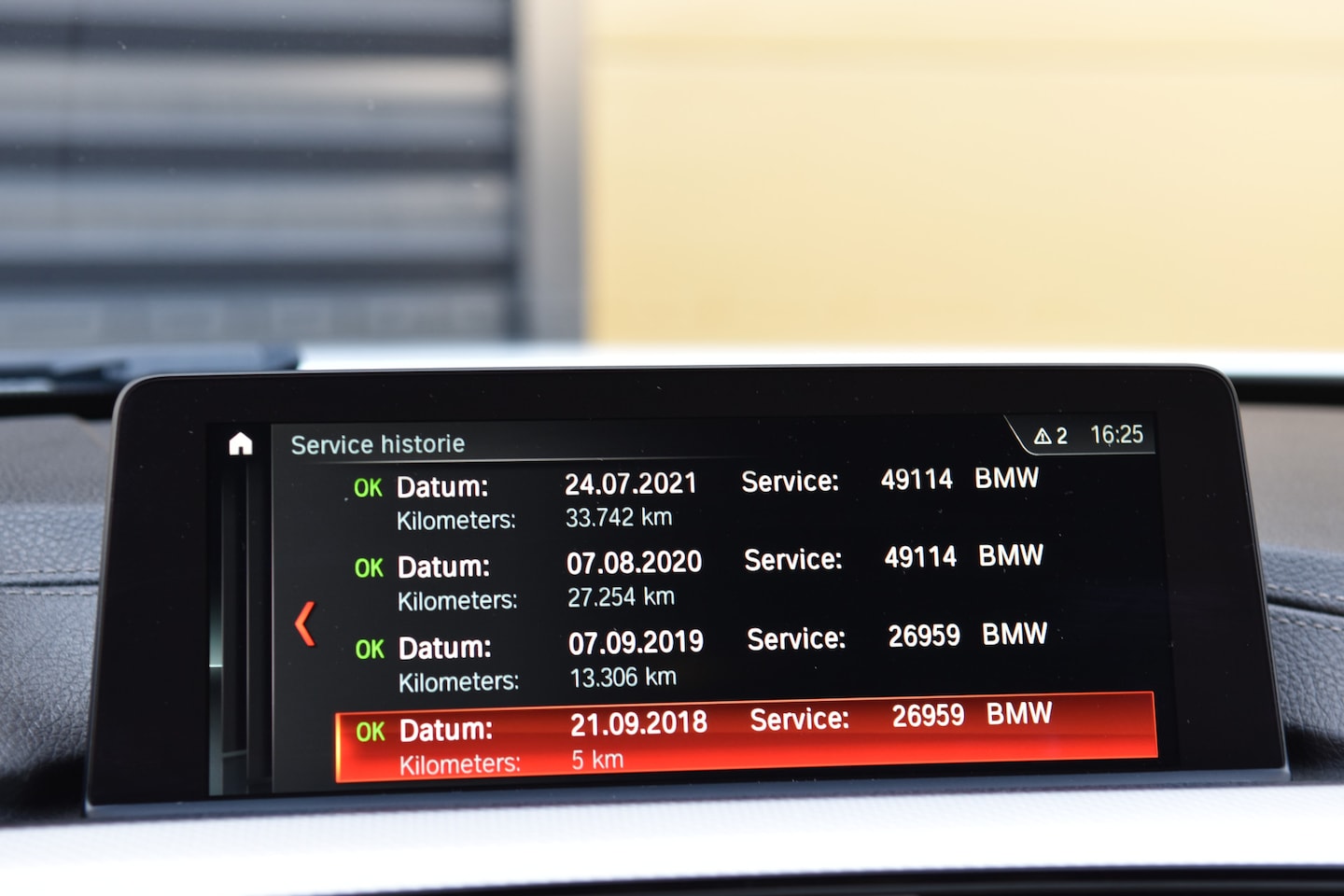
Task: Select the 13.306 km mileage value
Action: click(x=623, y=677)
